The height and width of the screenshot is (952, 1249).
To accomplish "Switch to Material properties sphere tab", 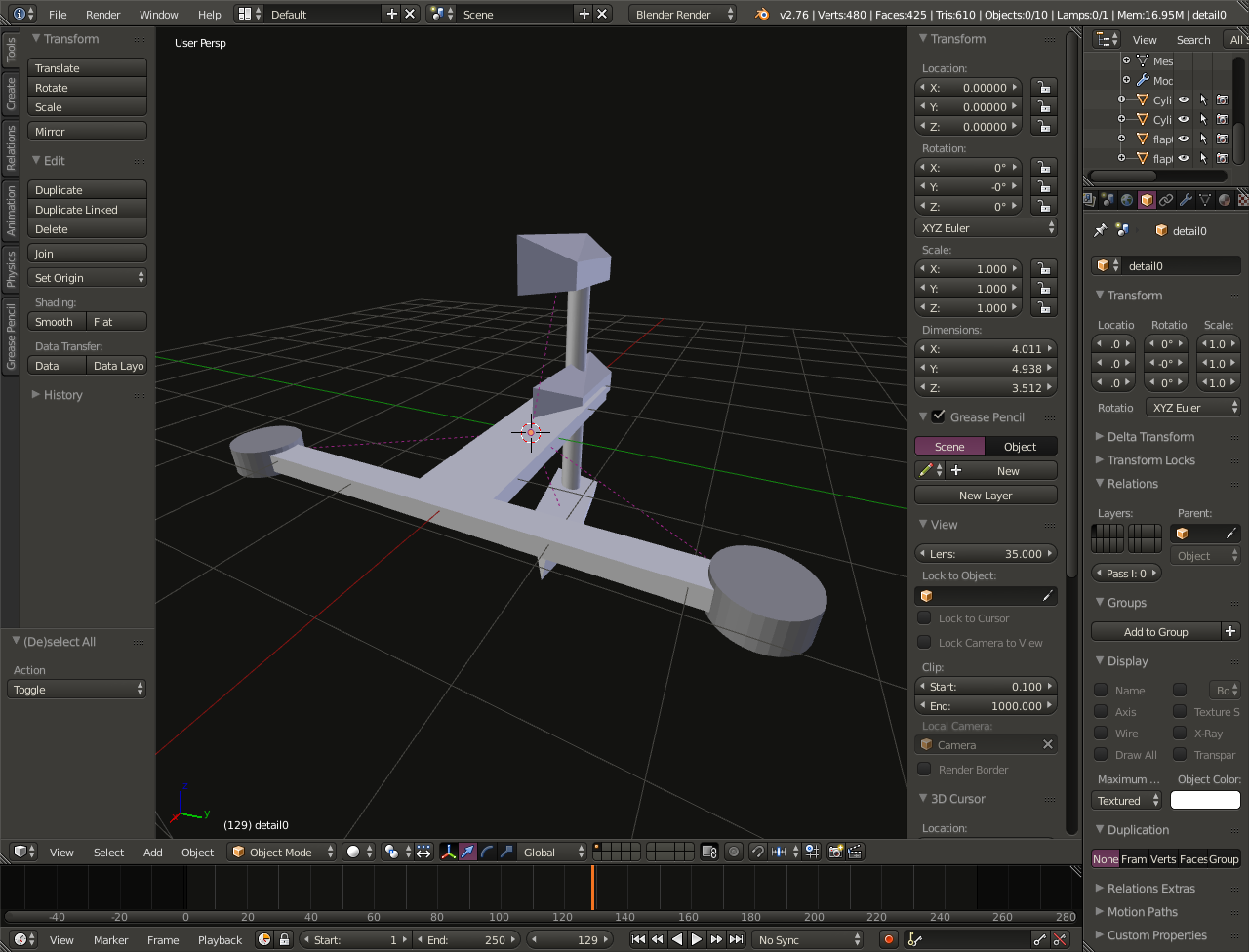I will [x=1225, y=199].
